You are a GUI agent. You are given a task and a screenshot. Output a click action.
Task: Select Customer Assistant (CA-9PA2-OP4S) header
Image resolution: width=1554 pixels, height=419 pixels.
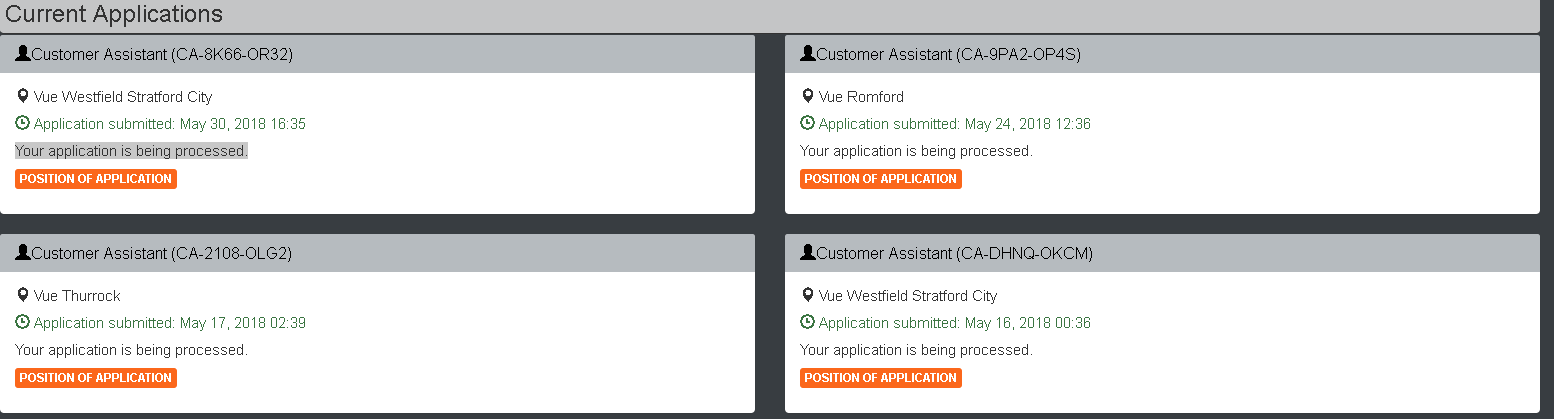point(1162,54)
